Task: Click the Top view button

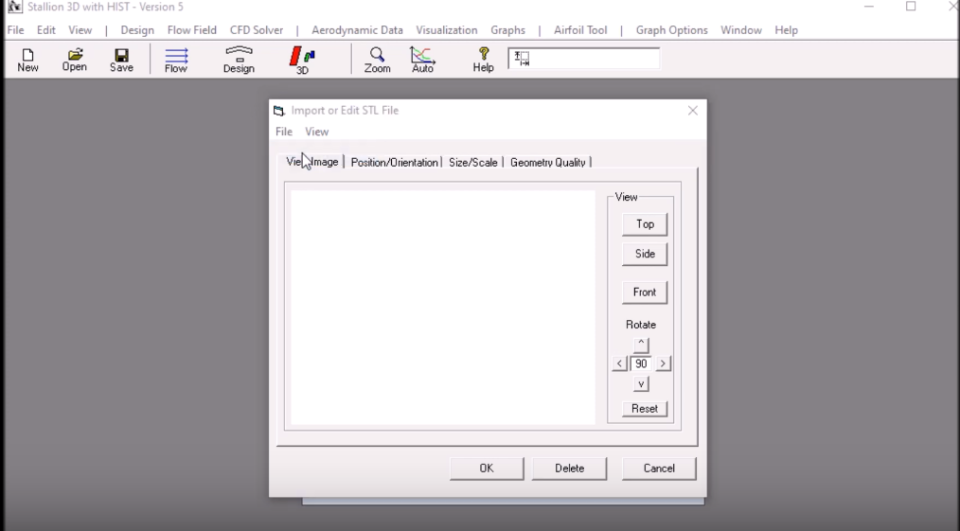Action: 645,224
